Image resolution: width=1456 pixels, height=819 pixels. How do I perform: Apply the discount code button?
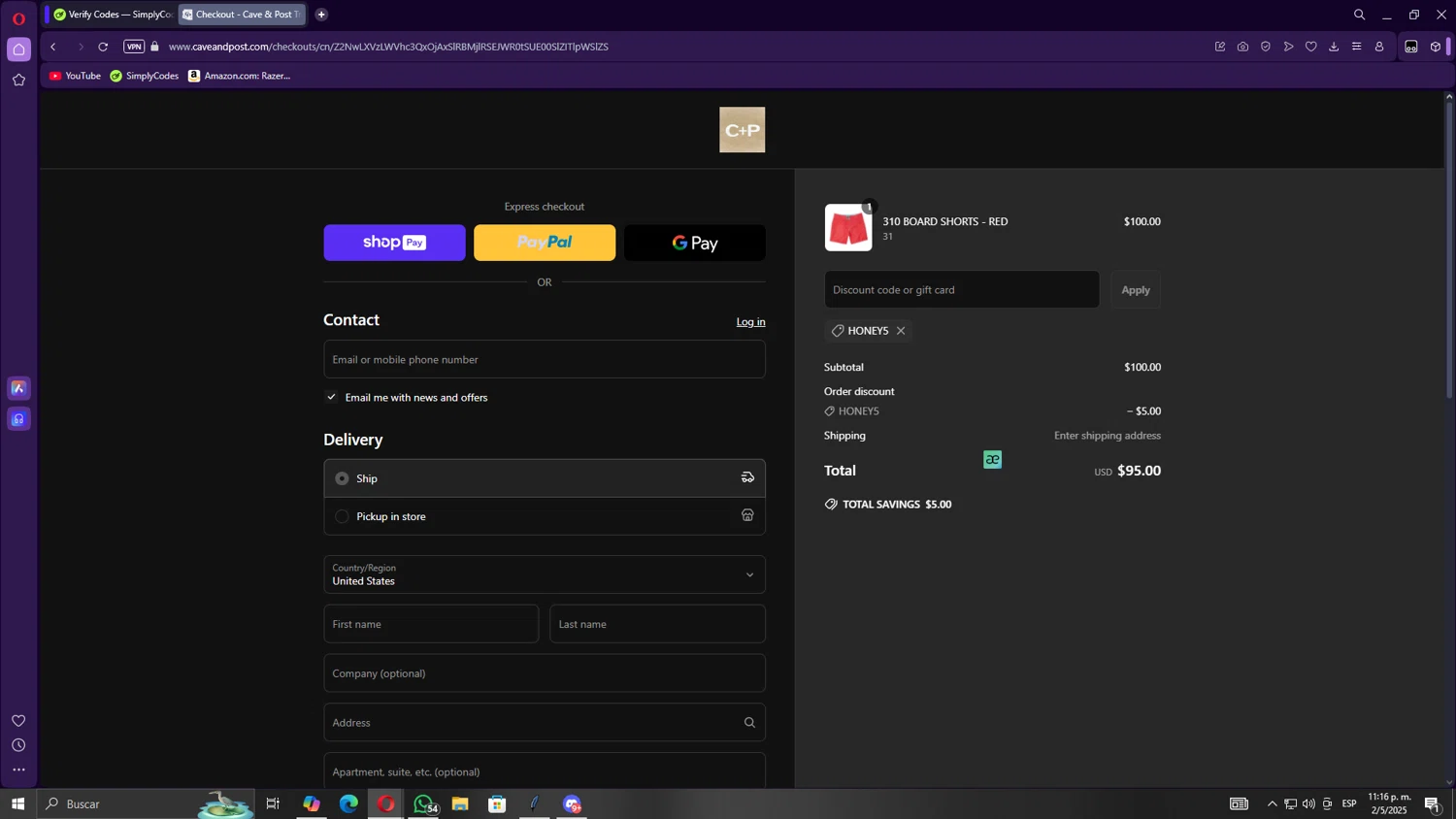point(1136,289)
